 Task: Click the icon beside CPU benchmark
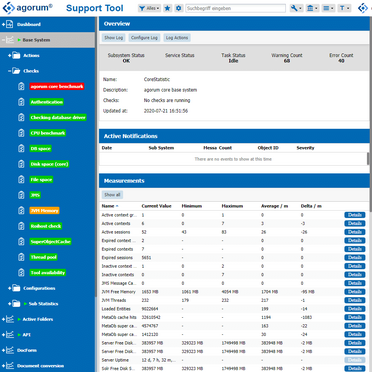21,133
